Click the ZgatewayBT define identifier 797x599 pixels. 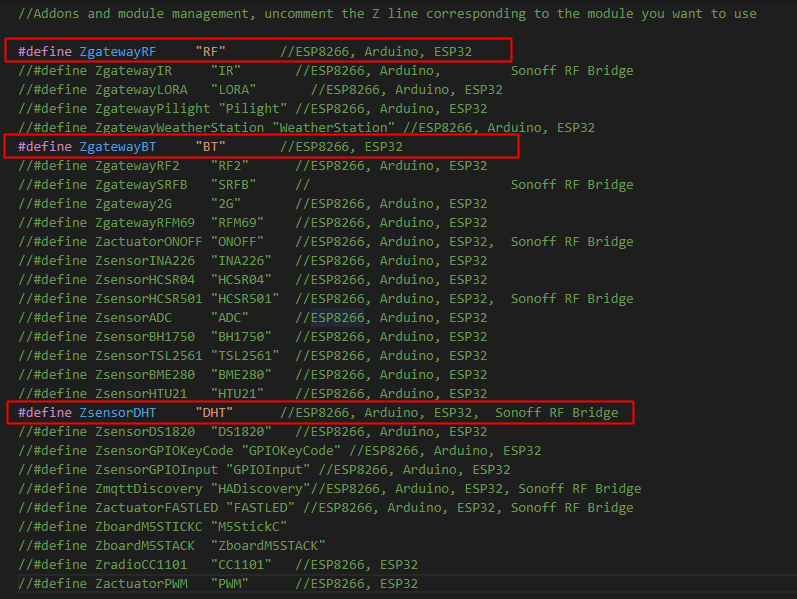click(117, 146)
